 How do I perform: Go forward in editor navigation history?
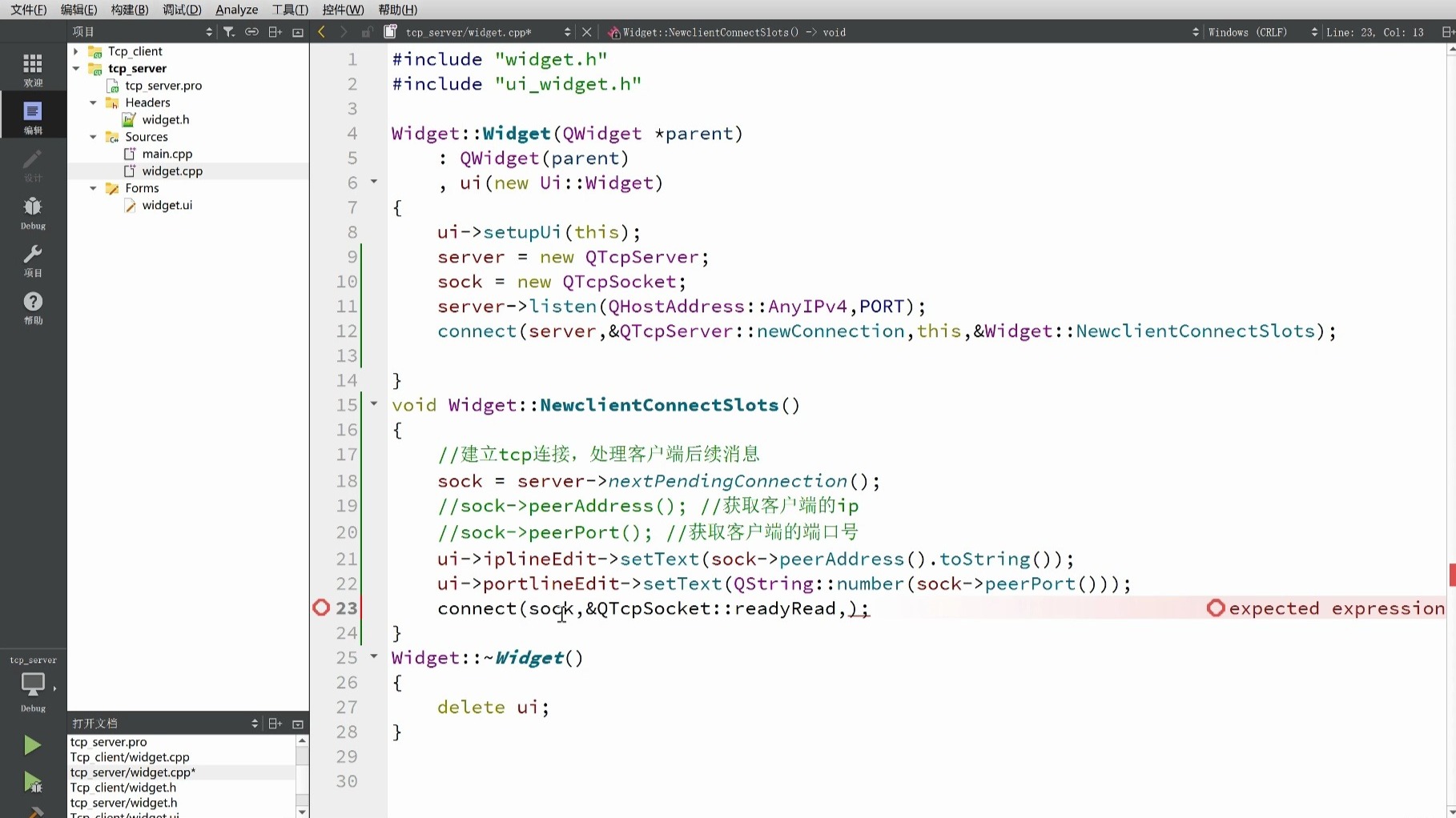(344, 32)
